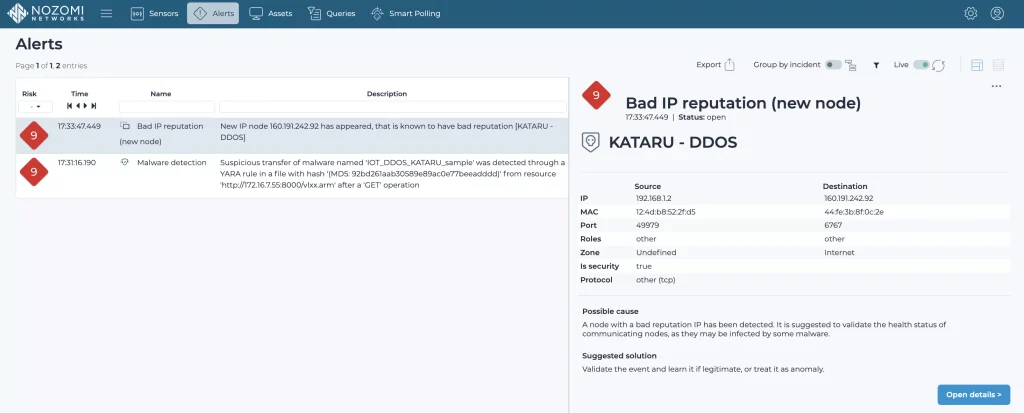
Task: Click destination IP 160.191.242.92 in details
Action: [848, 198]
